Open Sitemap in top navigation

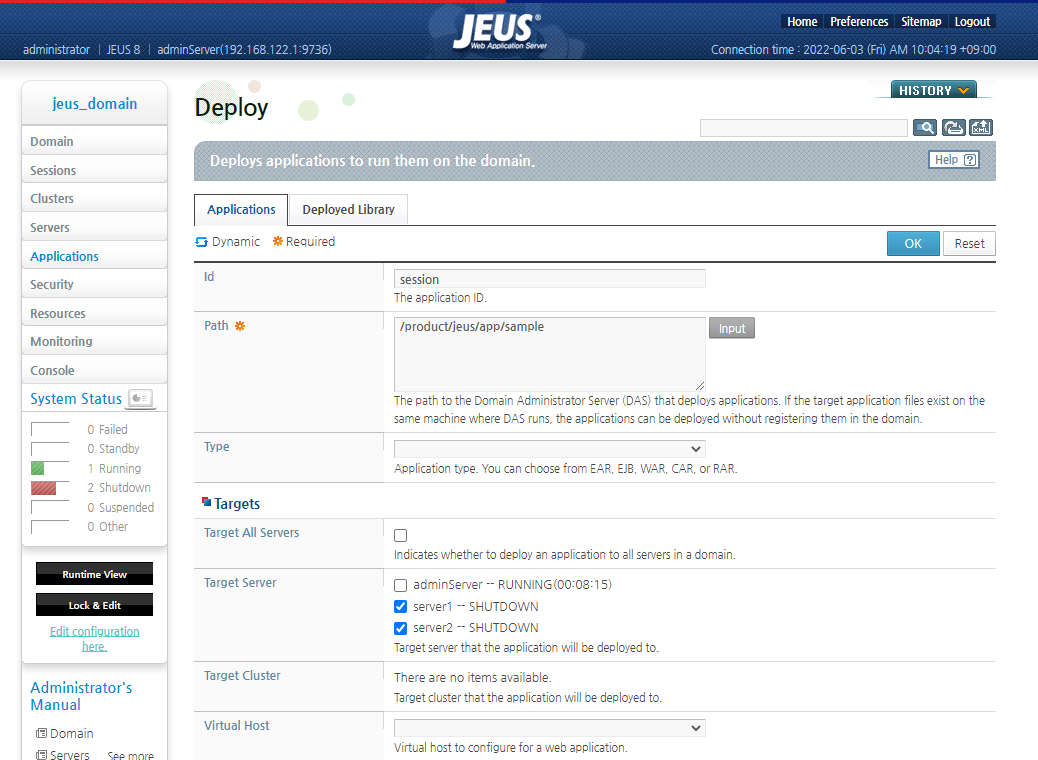pyautogui.click(x=921, y=22)
